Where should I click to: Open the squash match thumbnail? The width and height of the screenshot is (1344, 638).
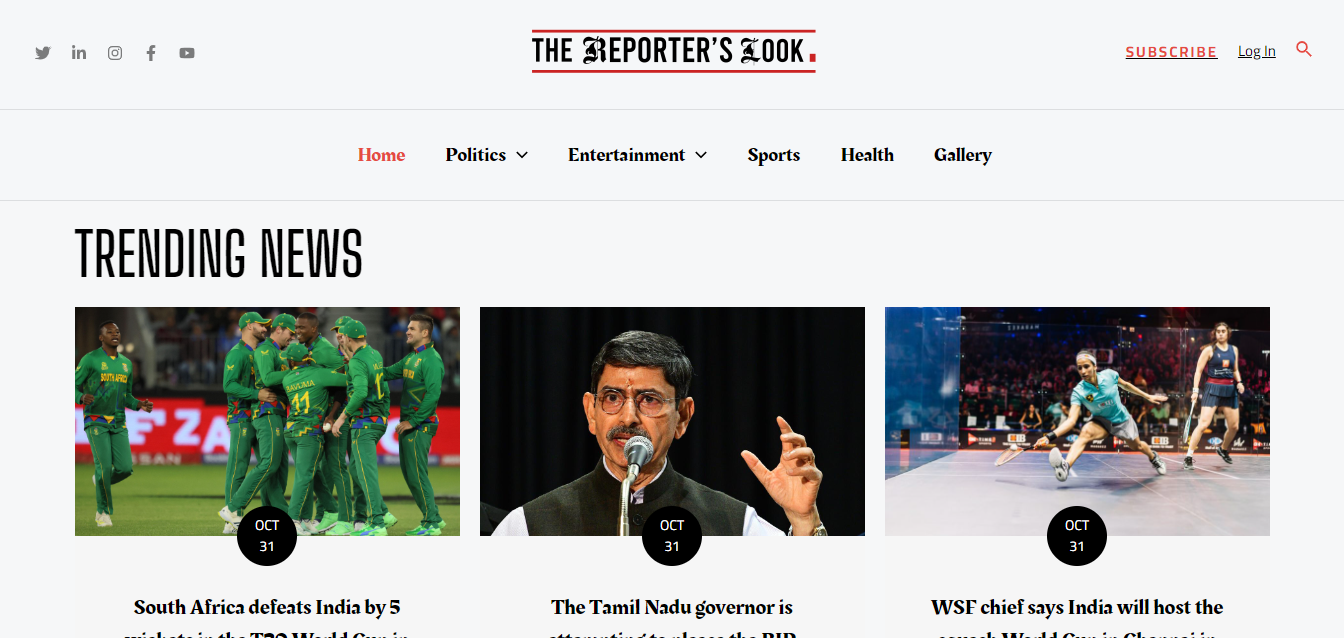pyautogui.click(x=1077, y=421)
